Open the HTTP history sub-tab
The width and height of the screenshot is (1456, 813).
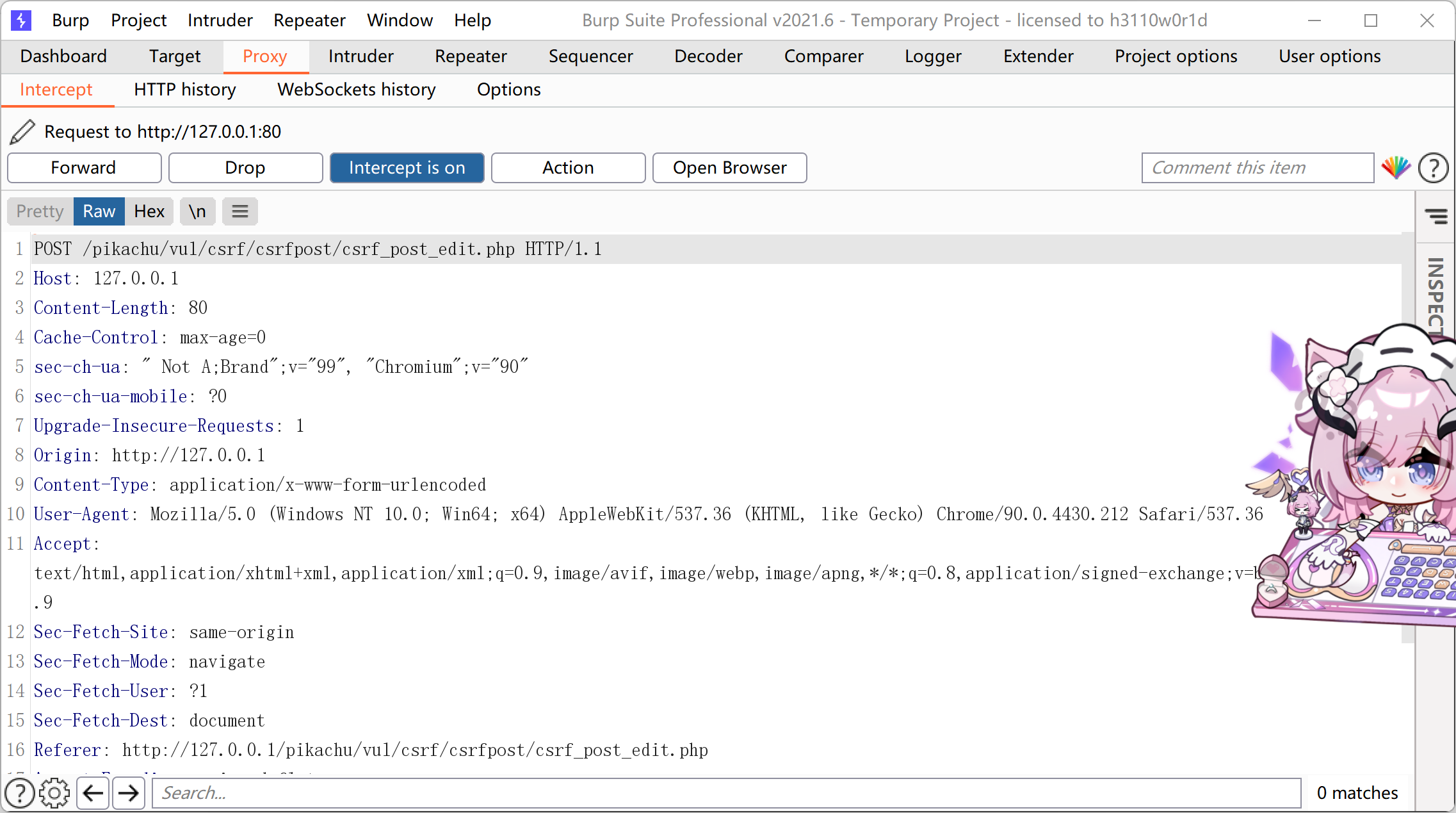(185, 90)
